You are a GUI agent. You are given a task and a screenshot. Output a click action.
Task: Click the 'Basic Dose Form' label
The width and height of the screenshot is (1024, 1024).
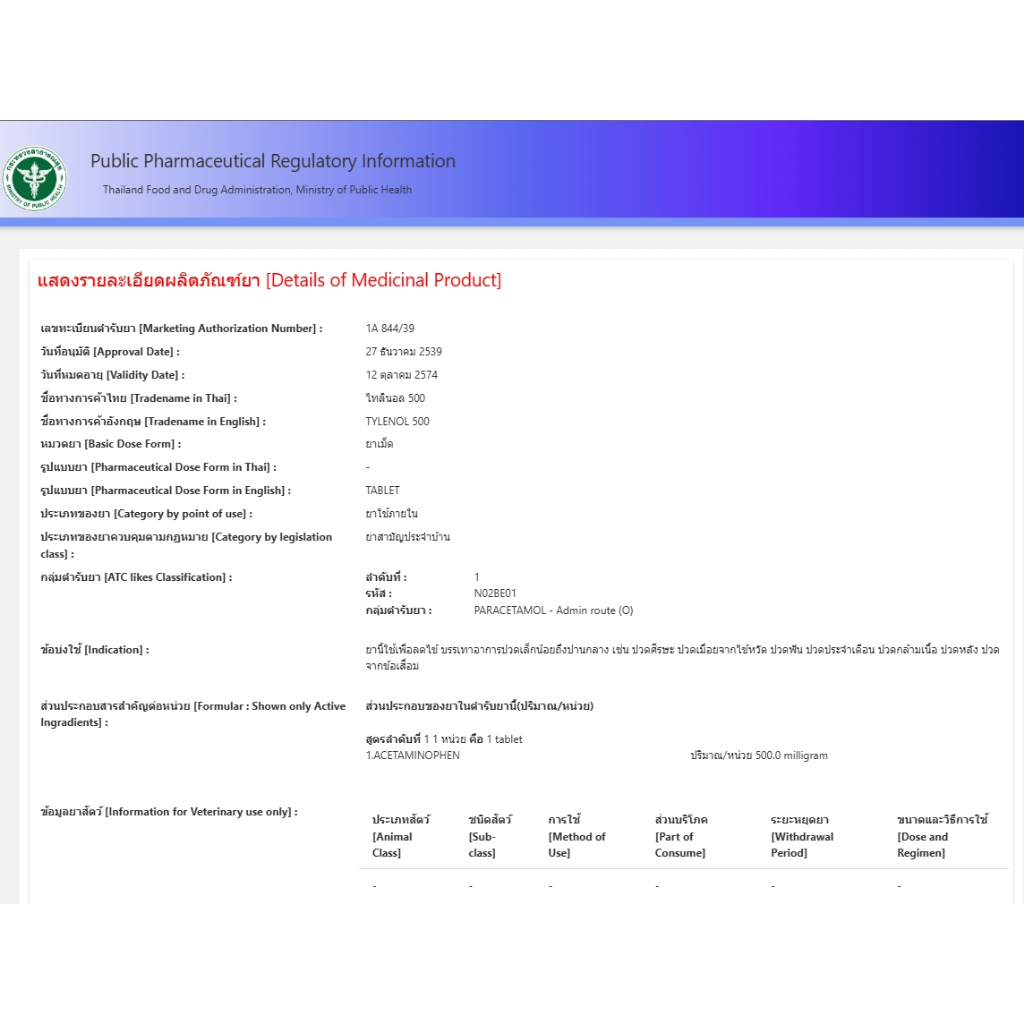coord(110,444)
